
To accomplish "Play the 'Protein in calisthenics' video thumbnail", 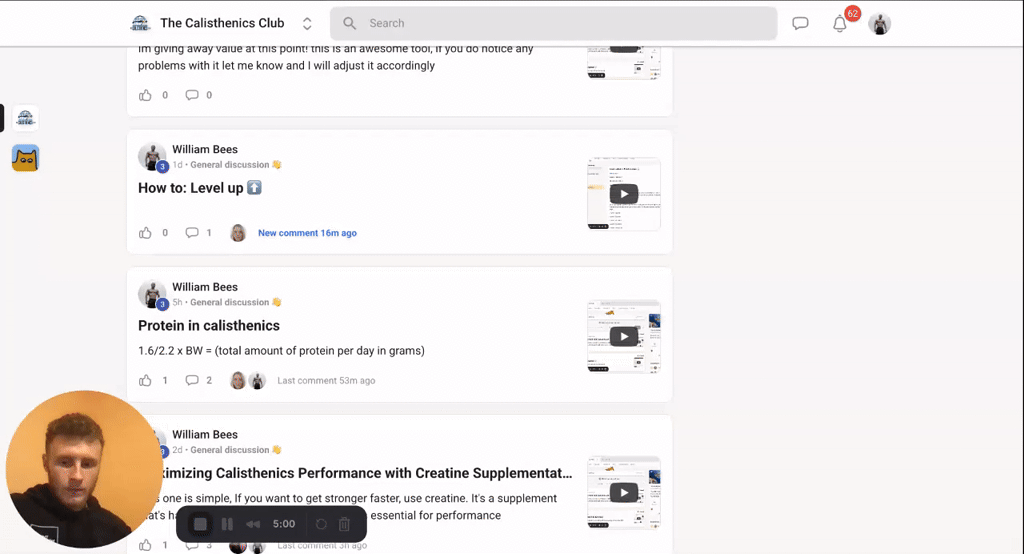I will [x=624, y=336].
